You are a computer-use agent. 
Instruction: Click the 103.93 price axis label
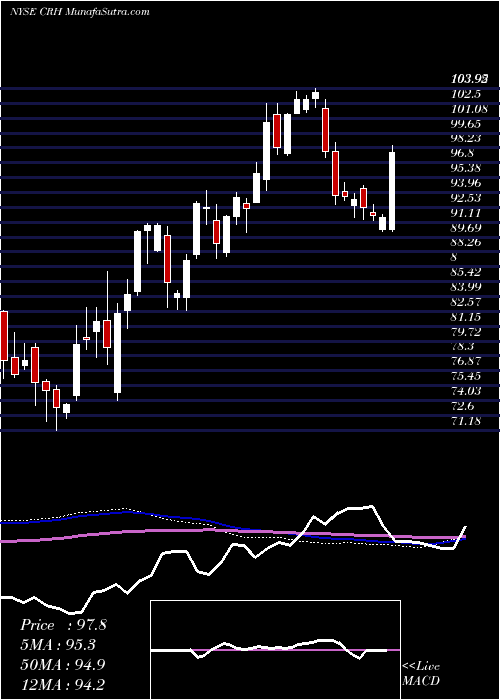(469, 79)
